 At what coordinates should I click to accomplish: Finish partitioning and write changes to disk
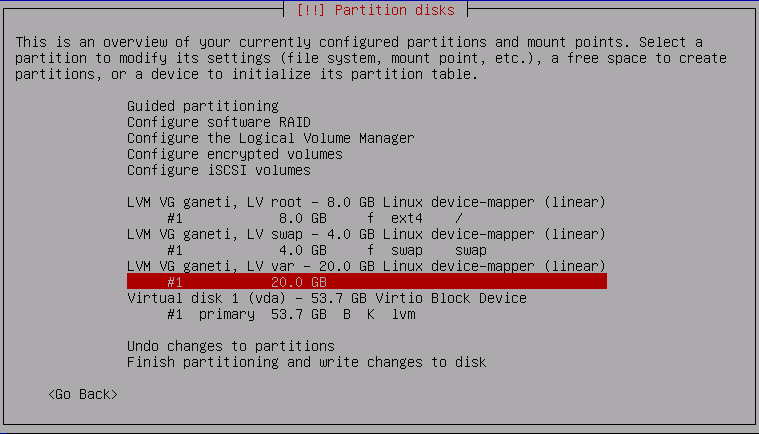tap(306, 362)
